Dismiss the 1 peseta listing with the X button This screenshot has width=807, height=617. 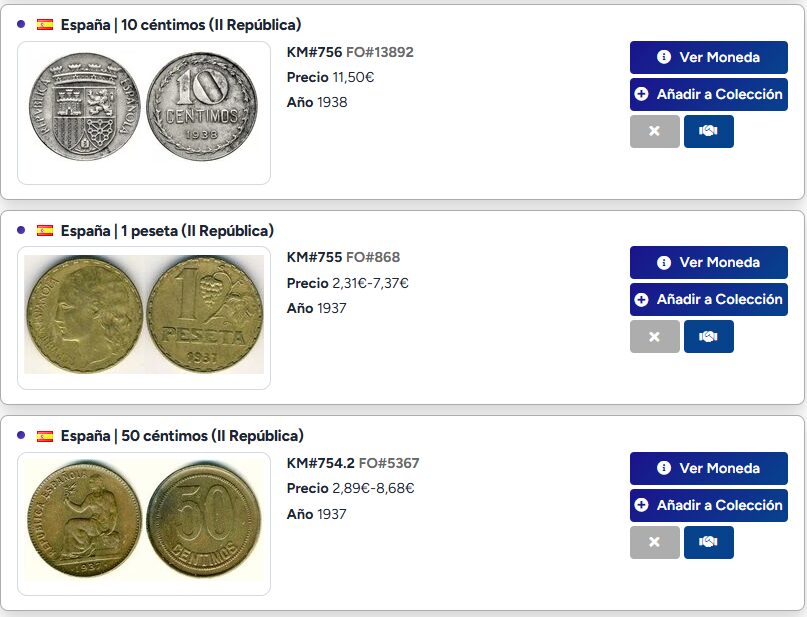point(655,336)
